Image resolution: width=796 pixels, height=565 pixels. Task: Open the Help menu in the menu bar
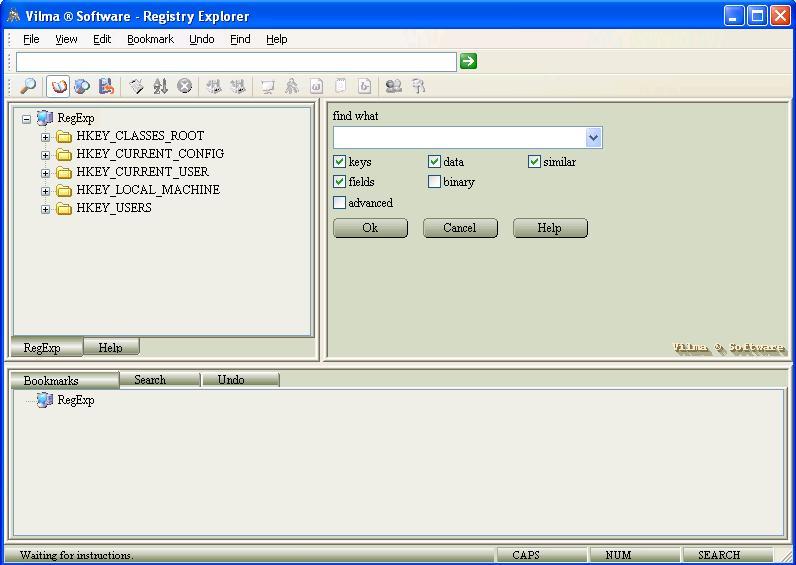277,39
